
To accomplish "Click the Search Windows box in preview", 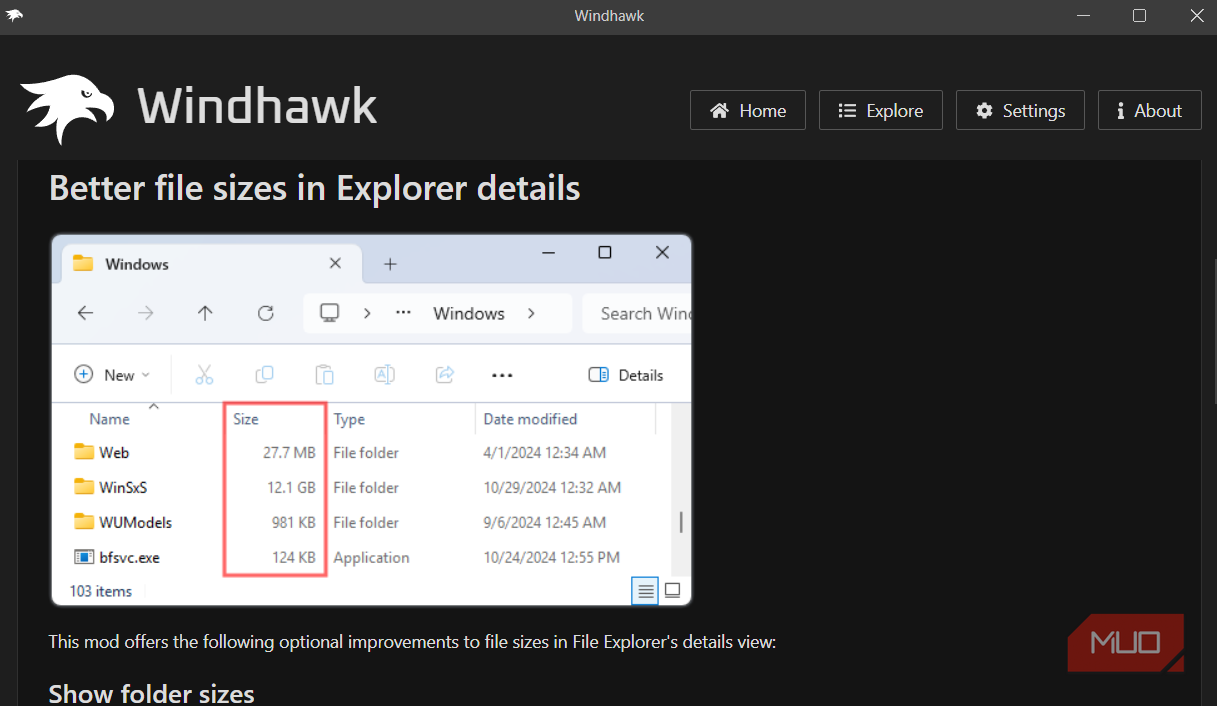I will point(636,313).
